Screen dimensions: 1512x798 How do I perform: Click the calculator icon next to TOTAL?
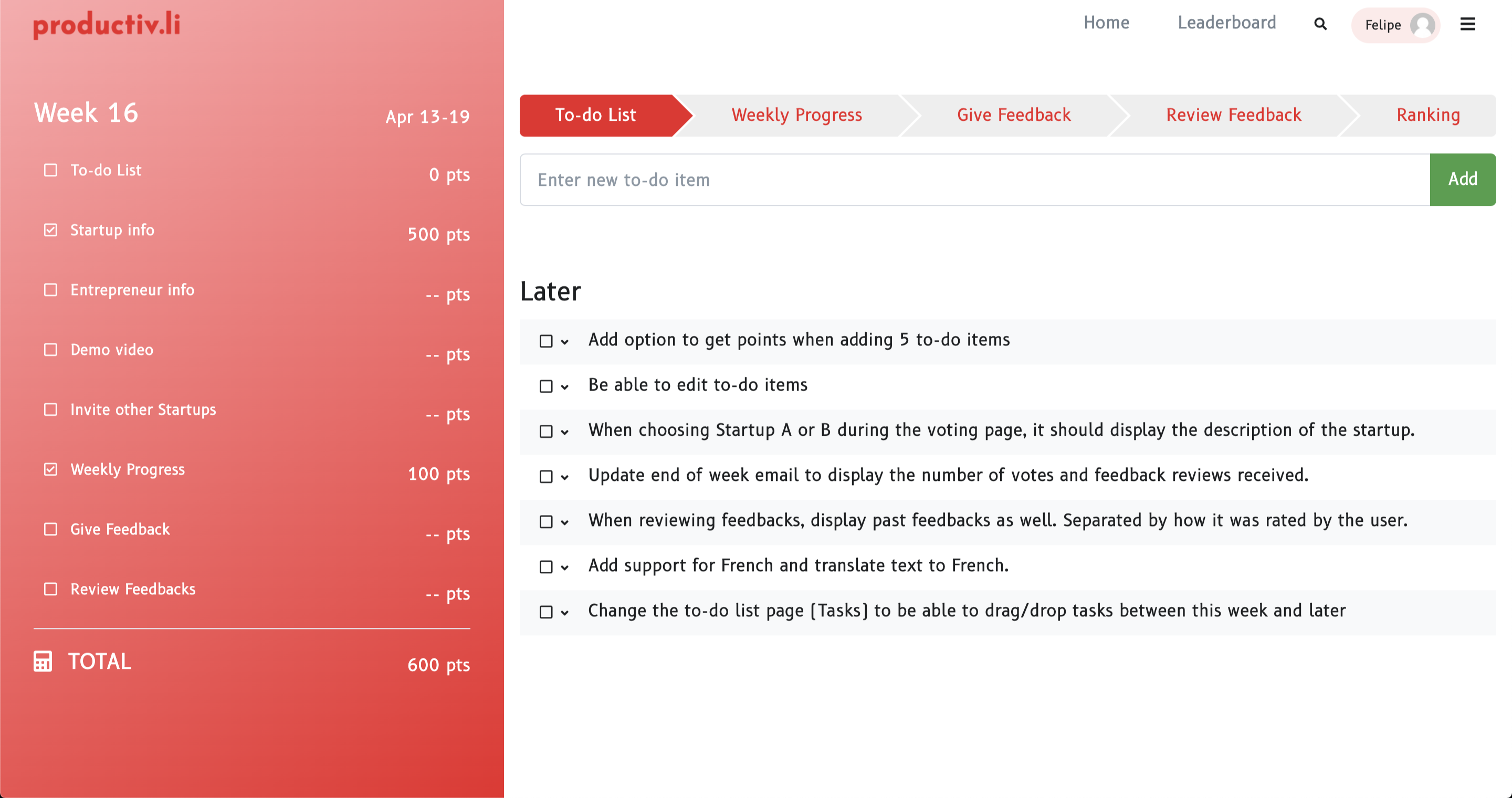(x=44, y=662)
